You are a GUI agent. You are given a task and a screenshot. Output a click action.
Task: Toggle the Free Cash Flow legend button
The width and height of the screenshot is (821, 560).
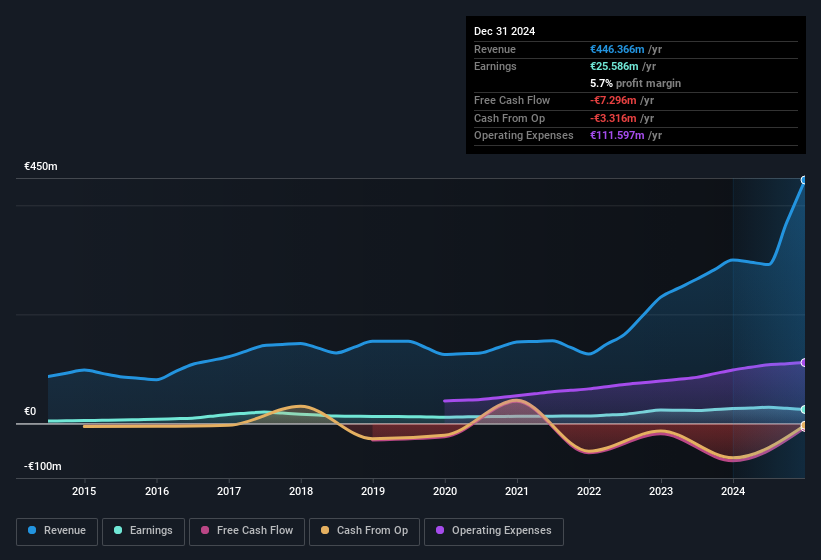pos(247,531)
